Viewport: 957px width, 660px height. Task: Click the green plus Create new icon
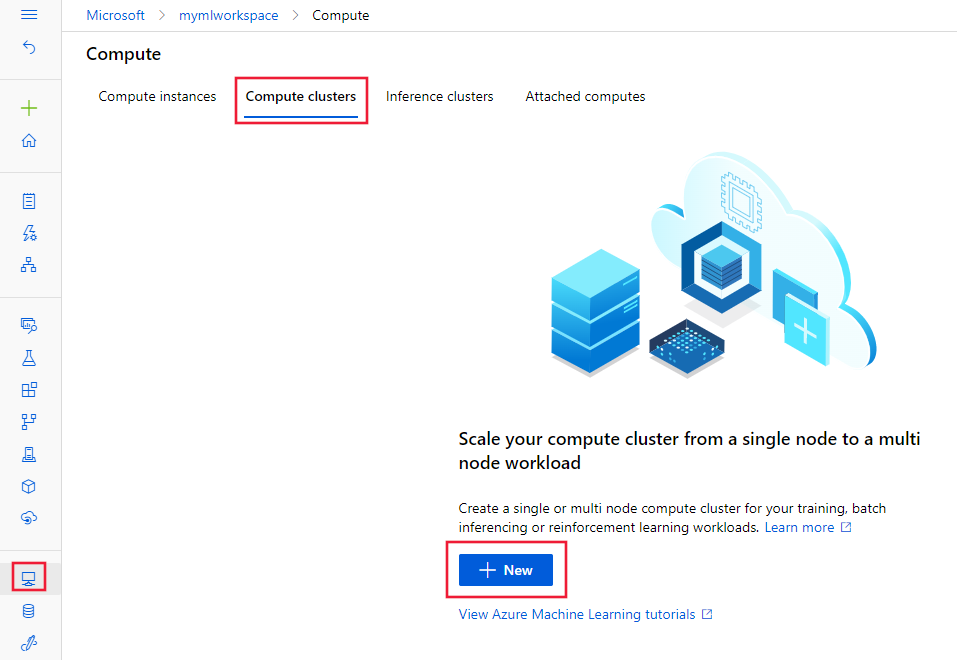click(29, 109)
